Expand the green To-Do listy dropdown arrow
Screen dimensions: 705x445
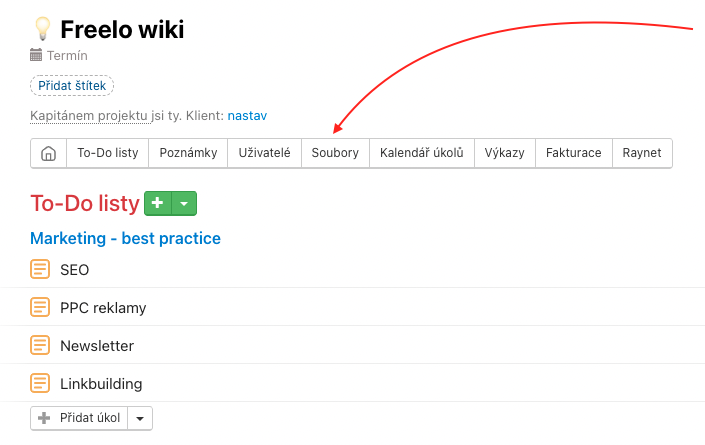click(184, 203)
